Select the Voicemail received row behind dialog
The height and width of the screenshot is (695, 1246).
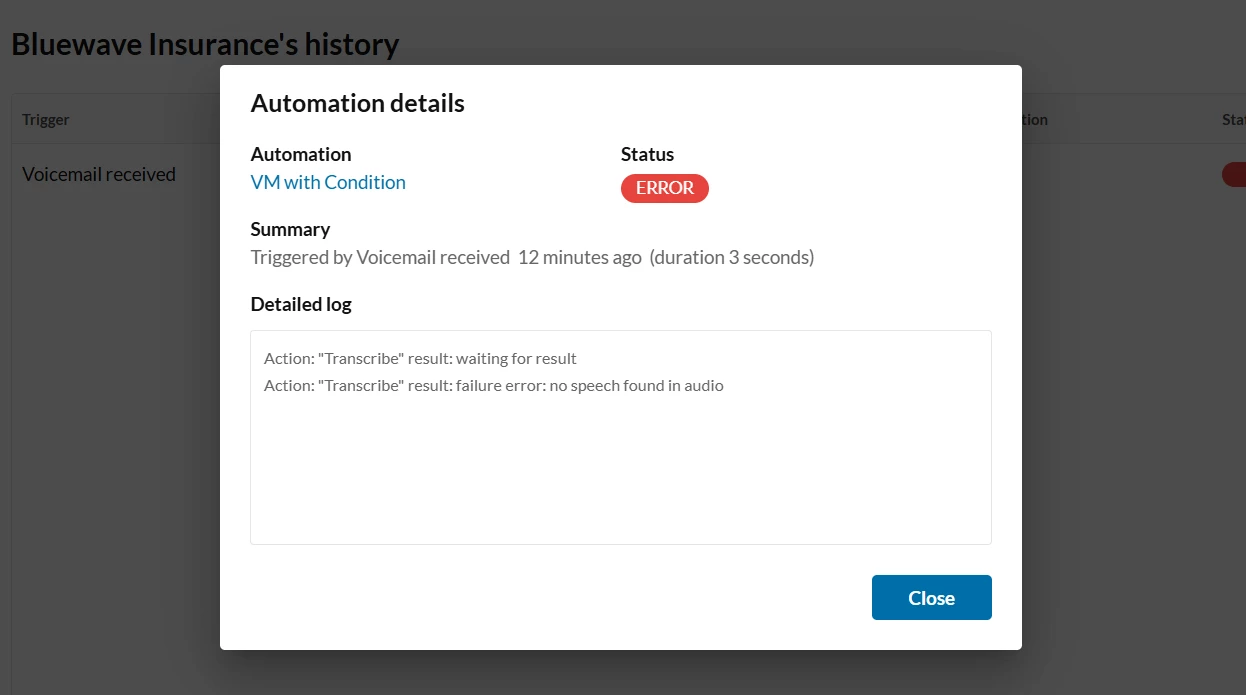click(99, 174)
